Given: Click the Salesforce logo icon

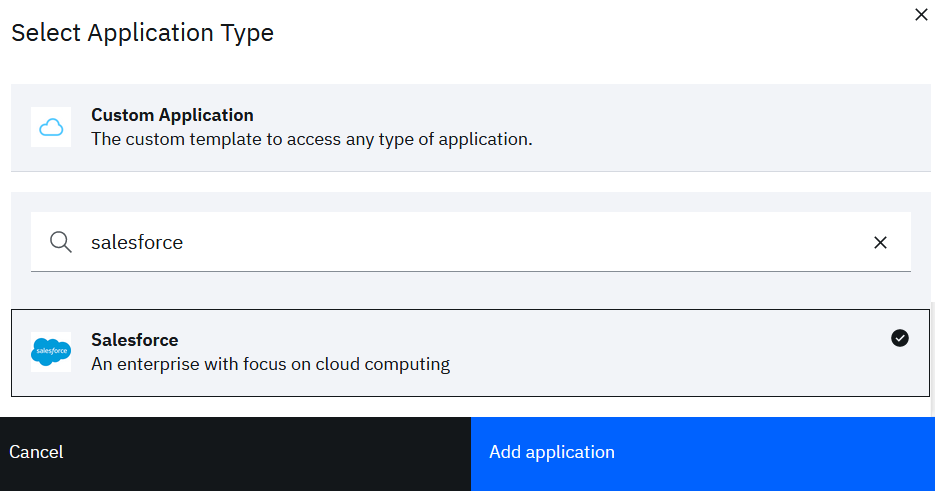Looking at the screenshot, I should (51, 352).
